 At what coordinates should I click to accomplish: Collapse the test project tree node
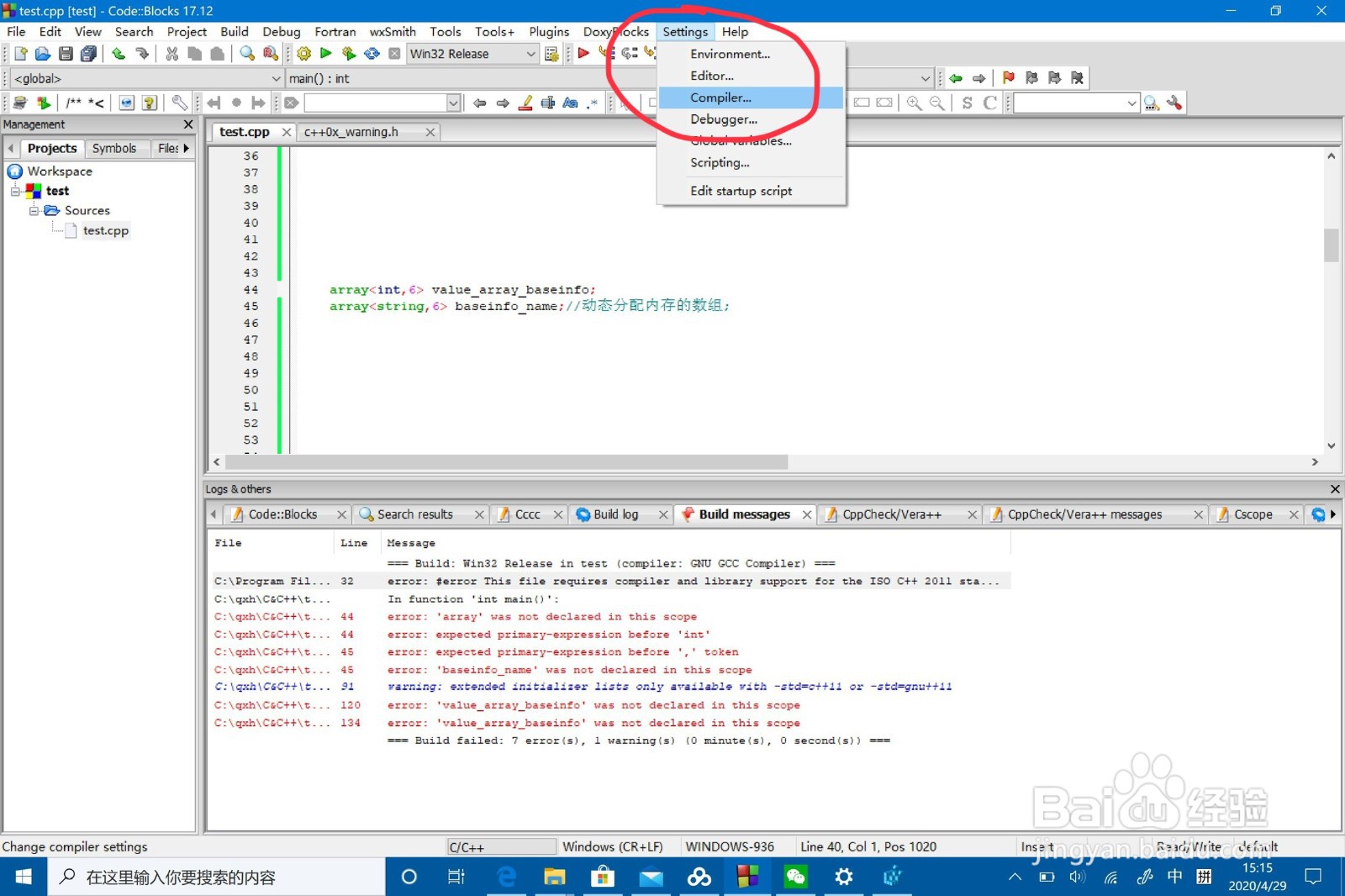(15, 192)
